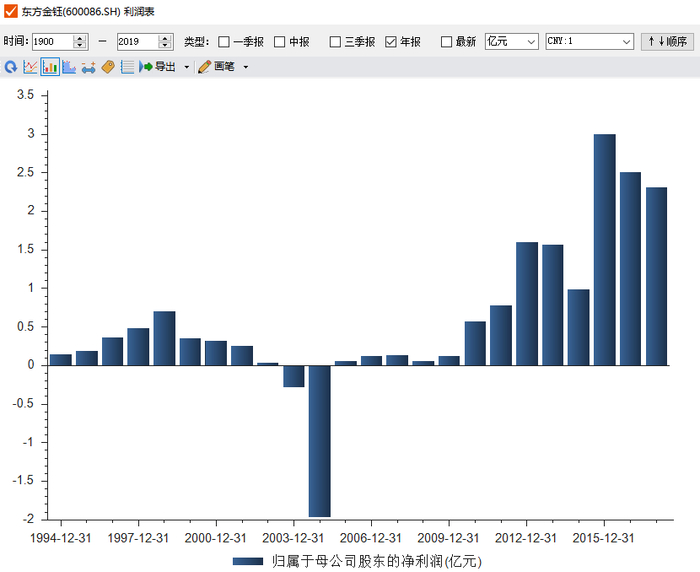Click the 2012-12-31 bar at 1.6

coord(527,304)
